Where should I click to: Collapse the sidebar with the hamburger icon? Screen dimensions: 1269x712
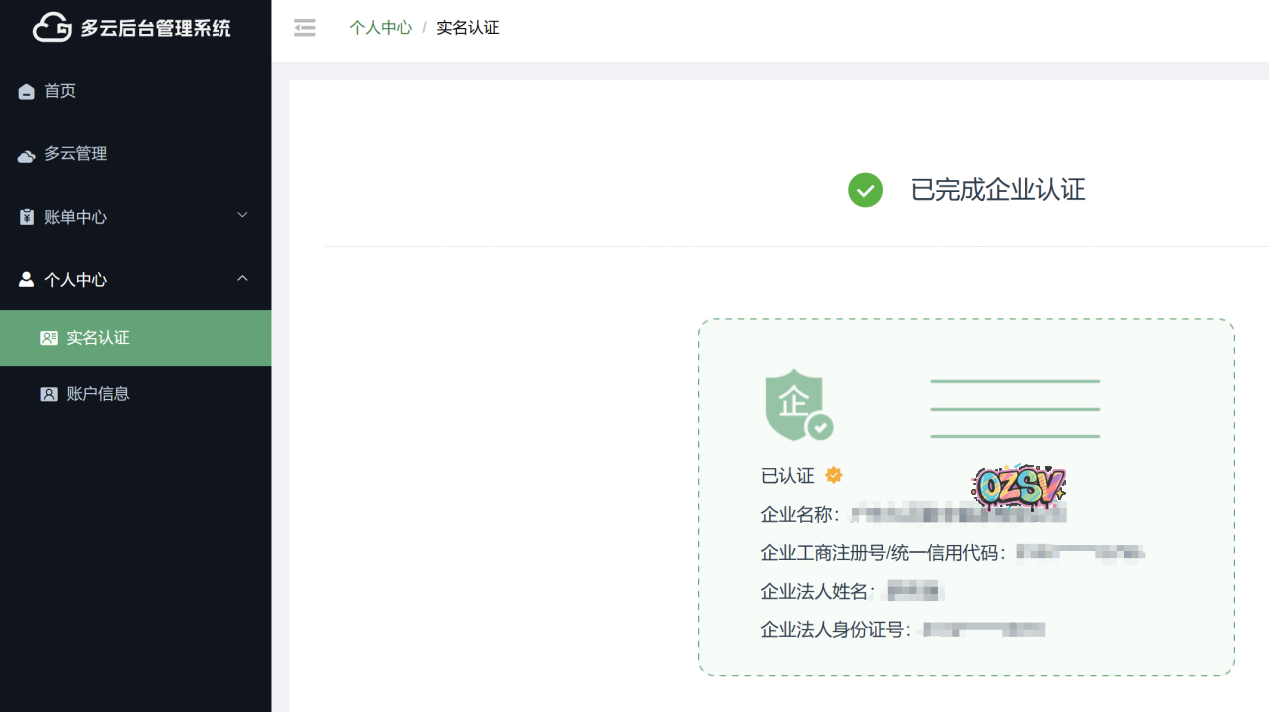(305, 28)
